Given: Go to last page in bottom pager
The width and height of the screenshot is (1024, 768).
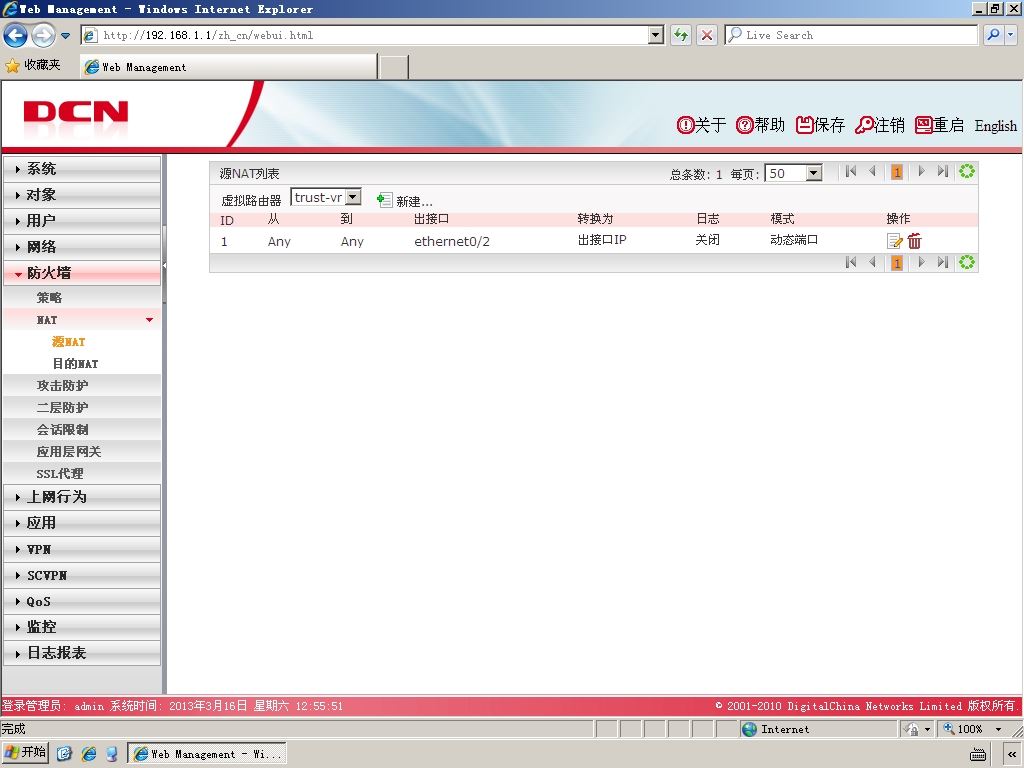Looking at the screenshot, I should (x=942, y=262).
